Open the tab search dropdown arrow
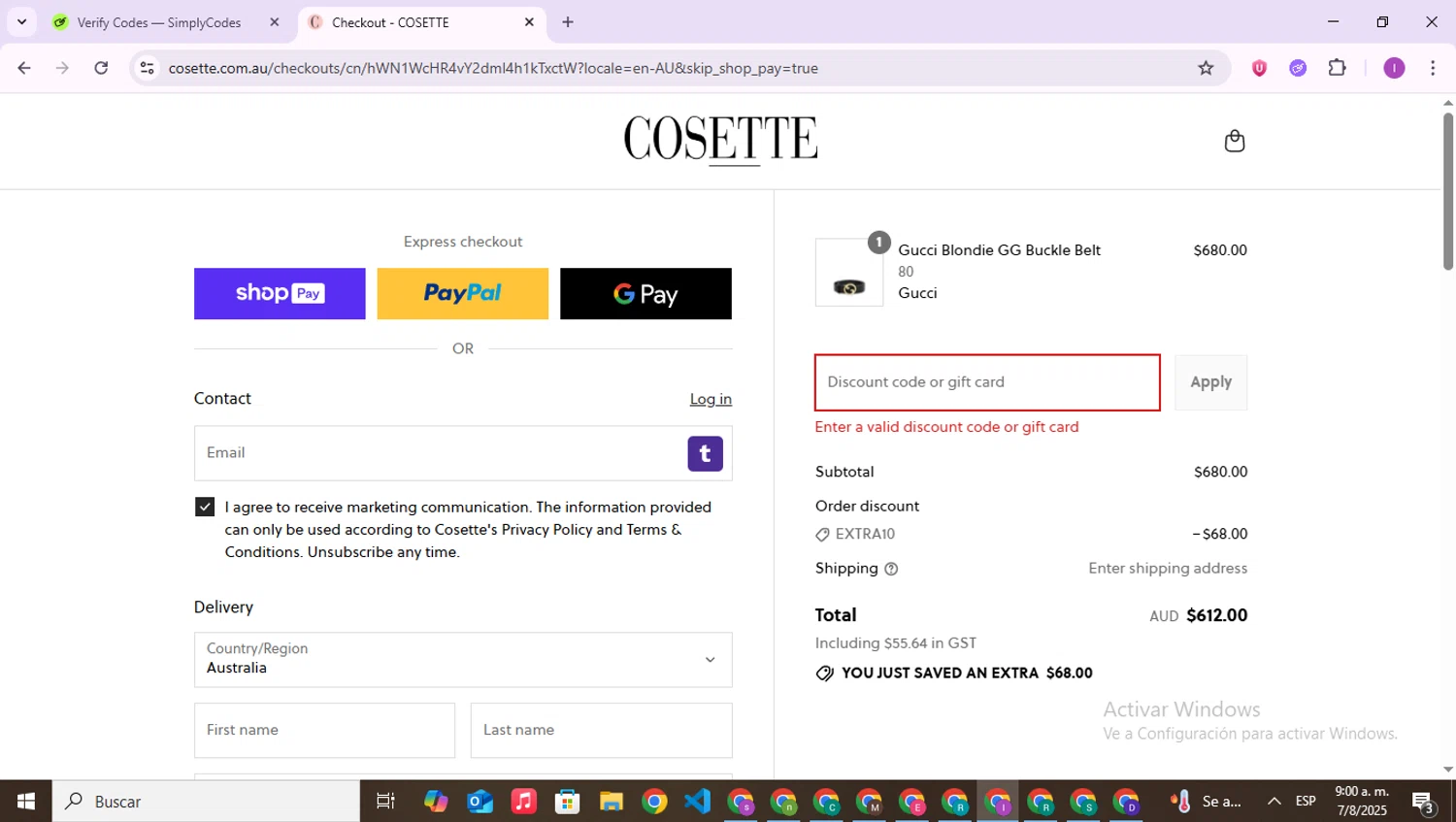This screenshot has height=822, width=1456. (x=21, y=22)
